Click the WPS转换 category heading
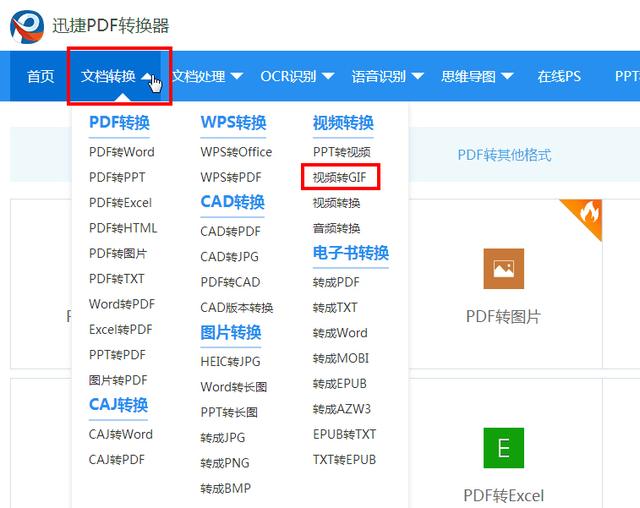Image resolution: width=640 pixels, height=508 pixels. [x=233, y=122]
